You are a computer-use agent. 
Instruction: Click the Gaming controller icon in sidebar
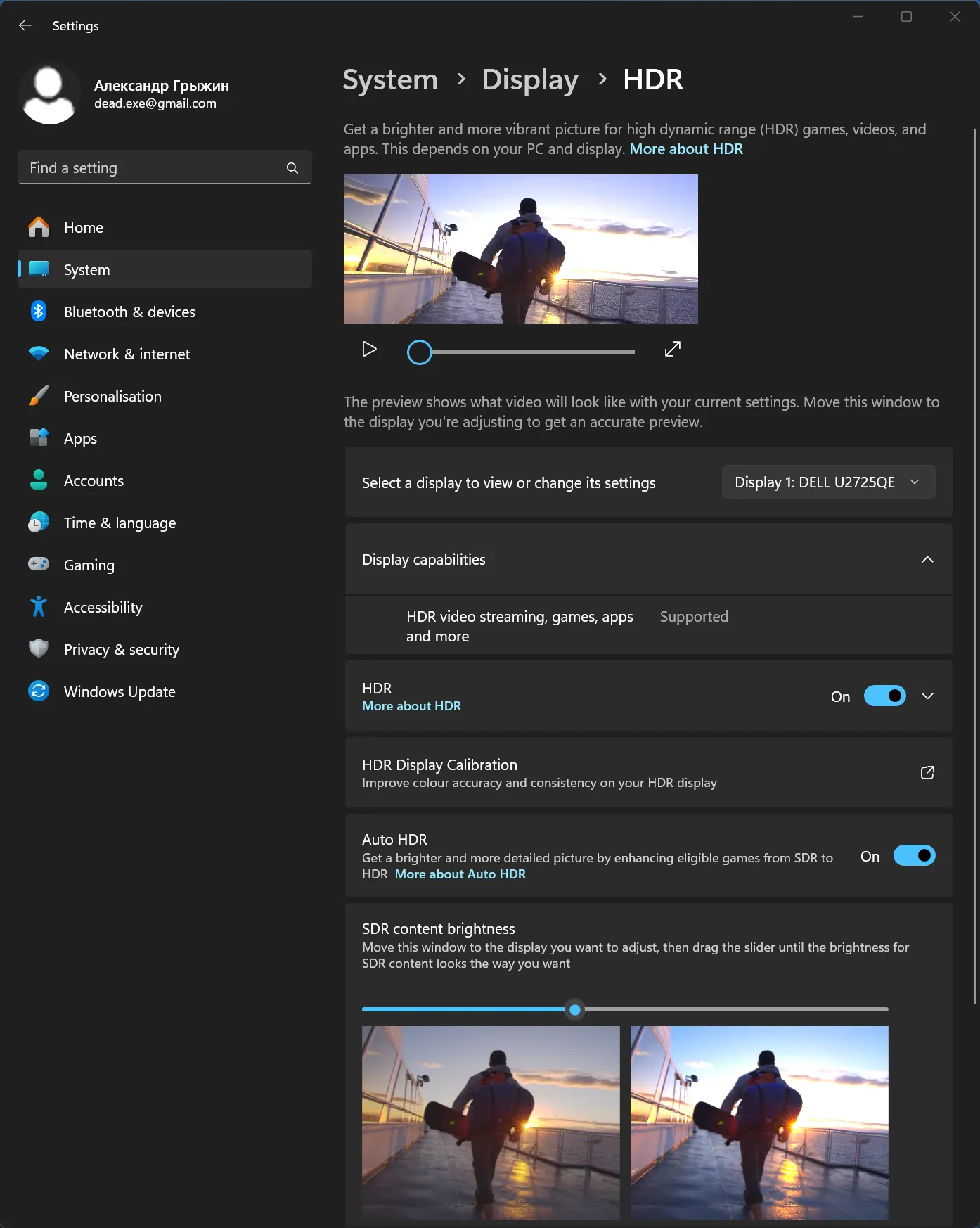39,564
